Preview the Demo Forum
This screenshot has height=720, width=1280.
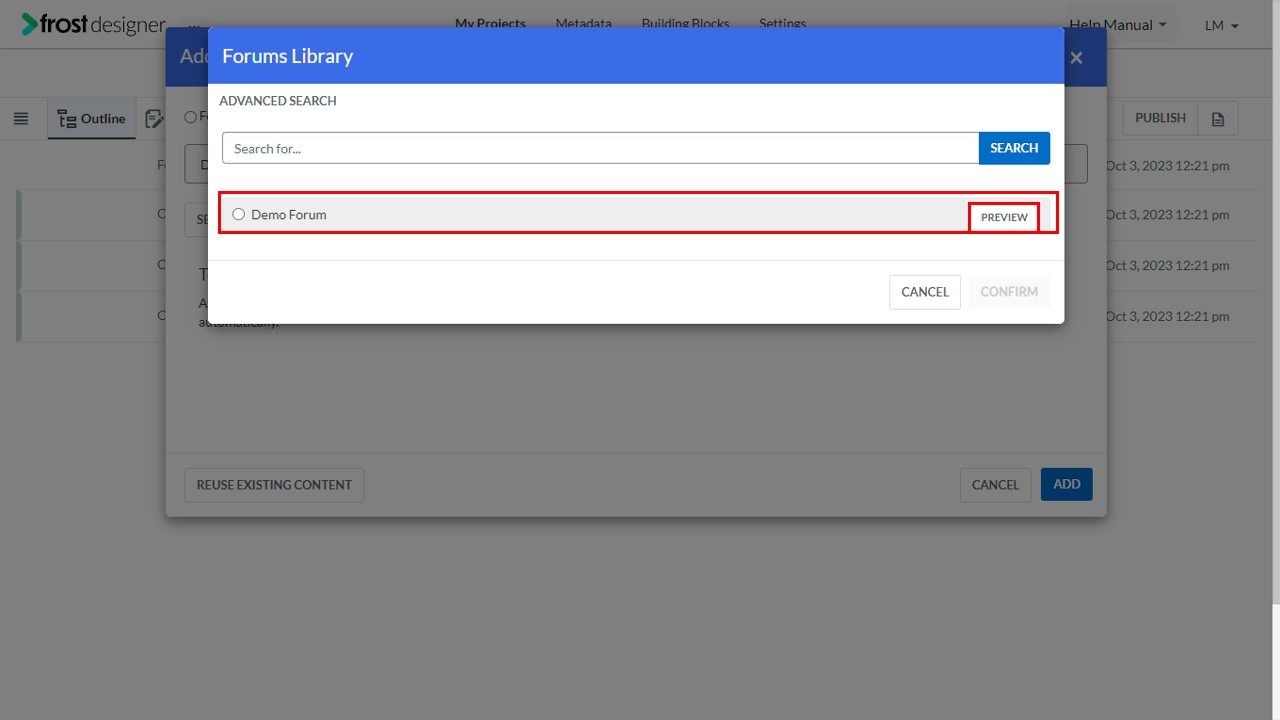1004,217
